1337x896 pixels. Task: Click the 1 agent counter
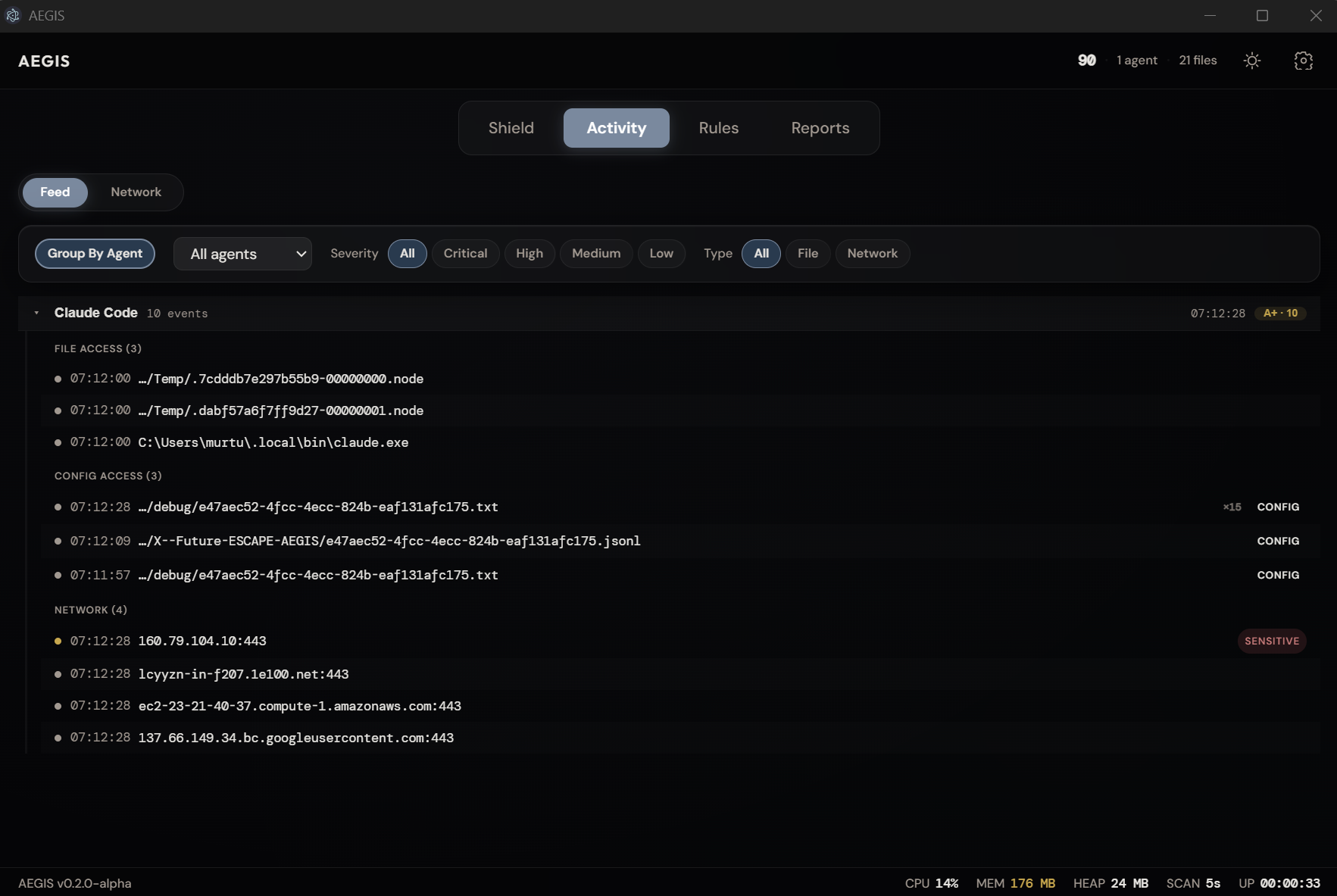1137,61
